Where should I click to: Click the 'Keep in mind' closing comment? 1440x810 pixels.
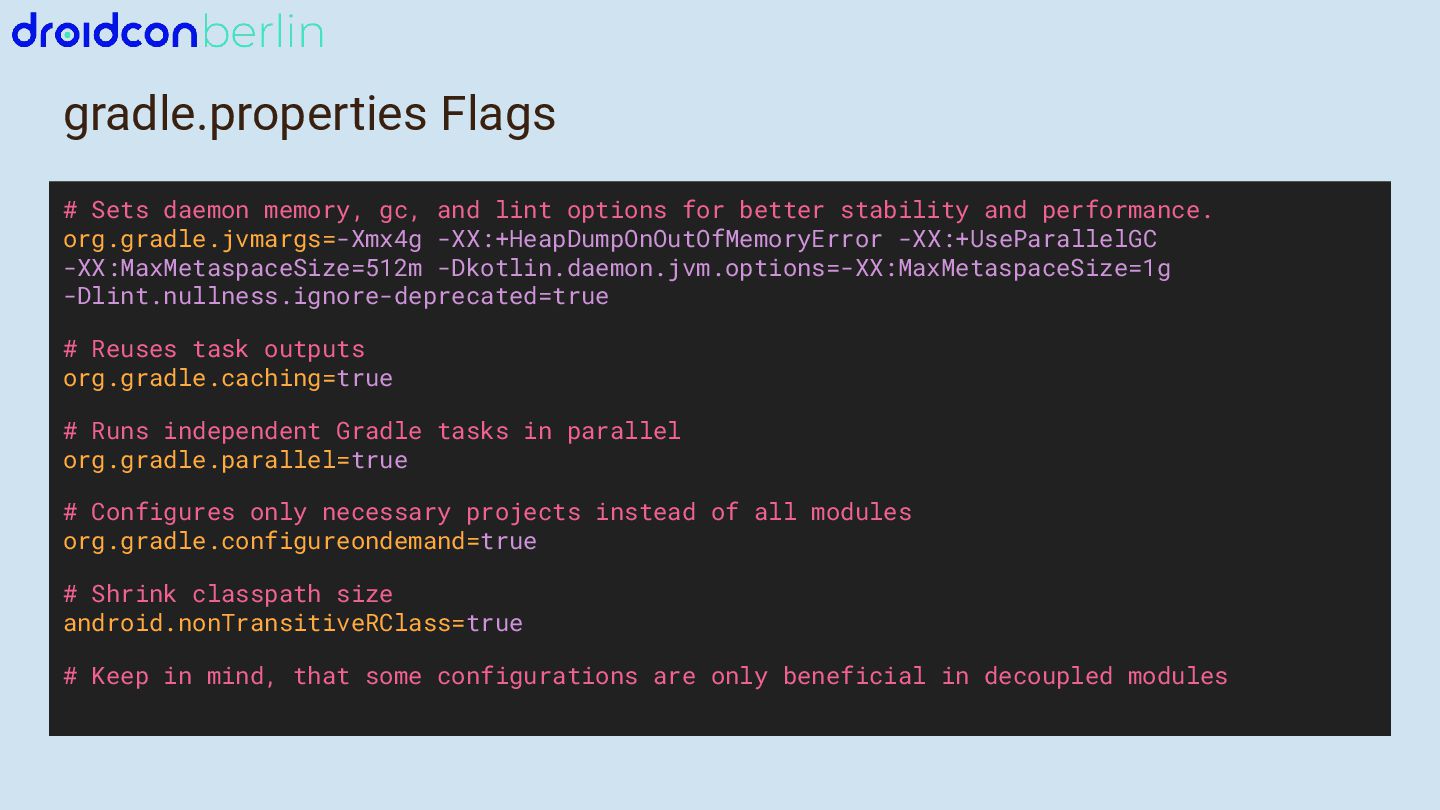(645, 676)
